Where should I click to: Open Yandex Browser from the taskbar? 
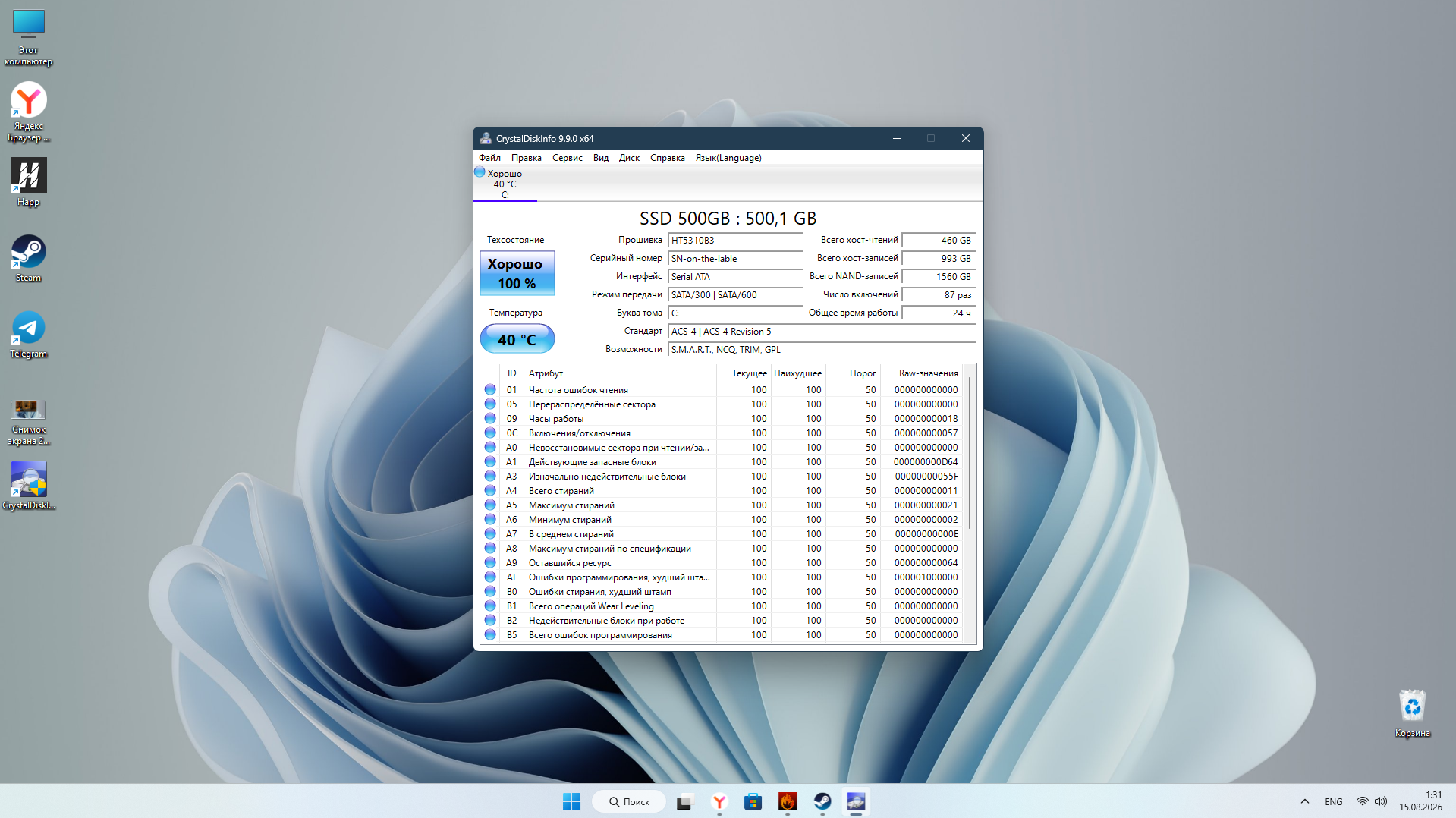pyautogui.click(x=719, y=801)
